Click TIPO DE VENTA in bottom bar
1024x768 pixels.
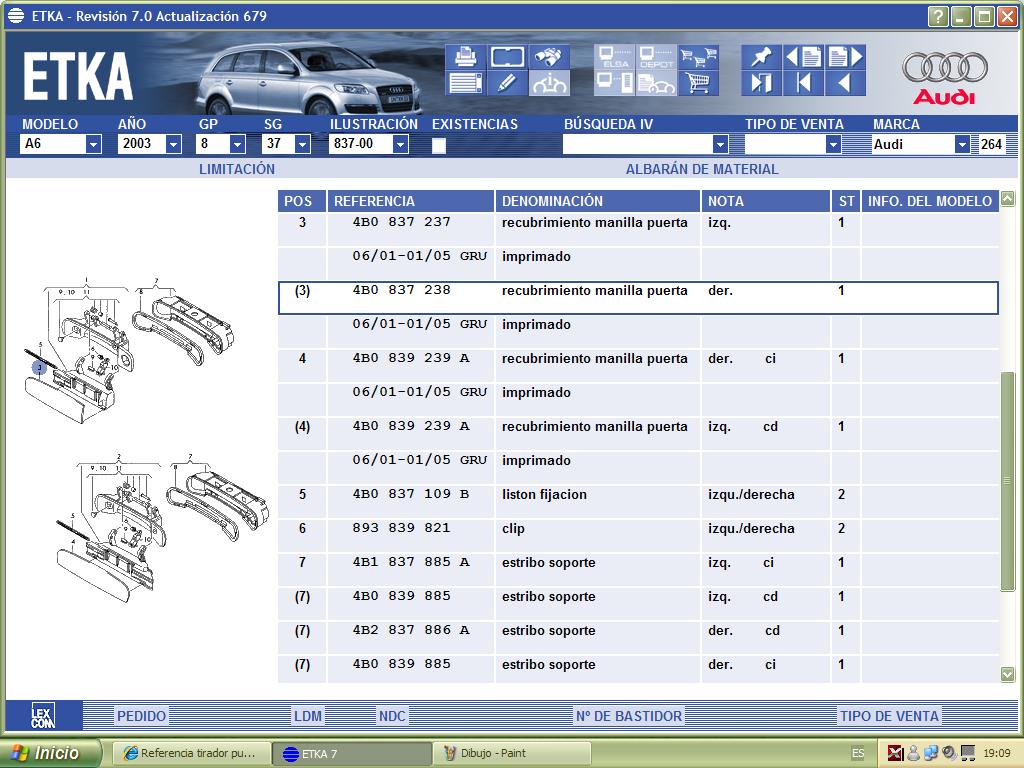pos(889,716)
